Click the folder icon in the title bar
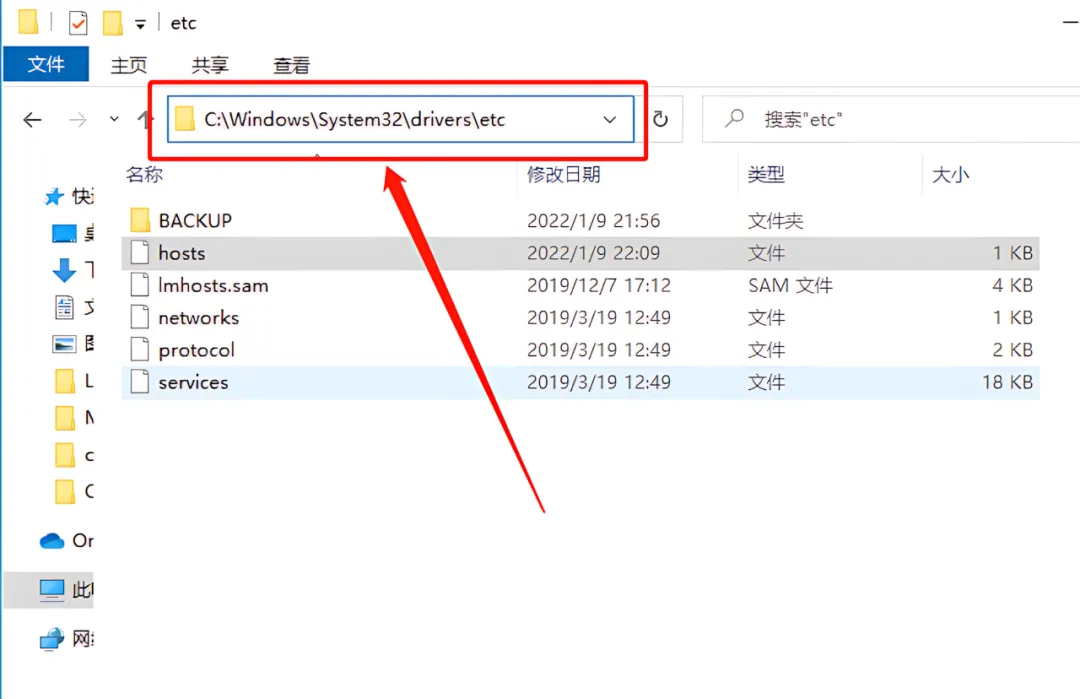Screen dimensions: 1080x699 pos(28,21)
